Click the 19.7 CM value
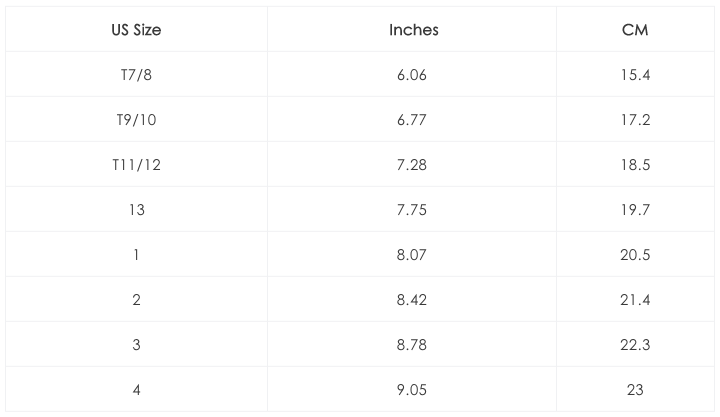720x417 pixels. pos(635,210)
